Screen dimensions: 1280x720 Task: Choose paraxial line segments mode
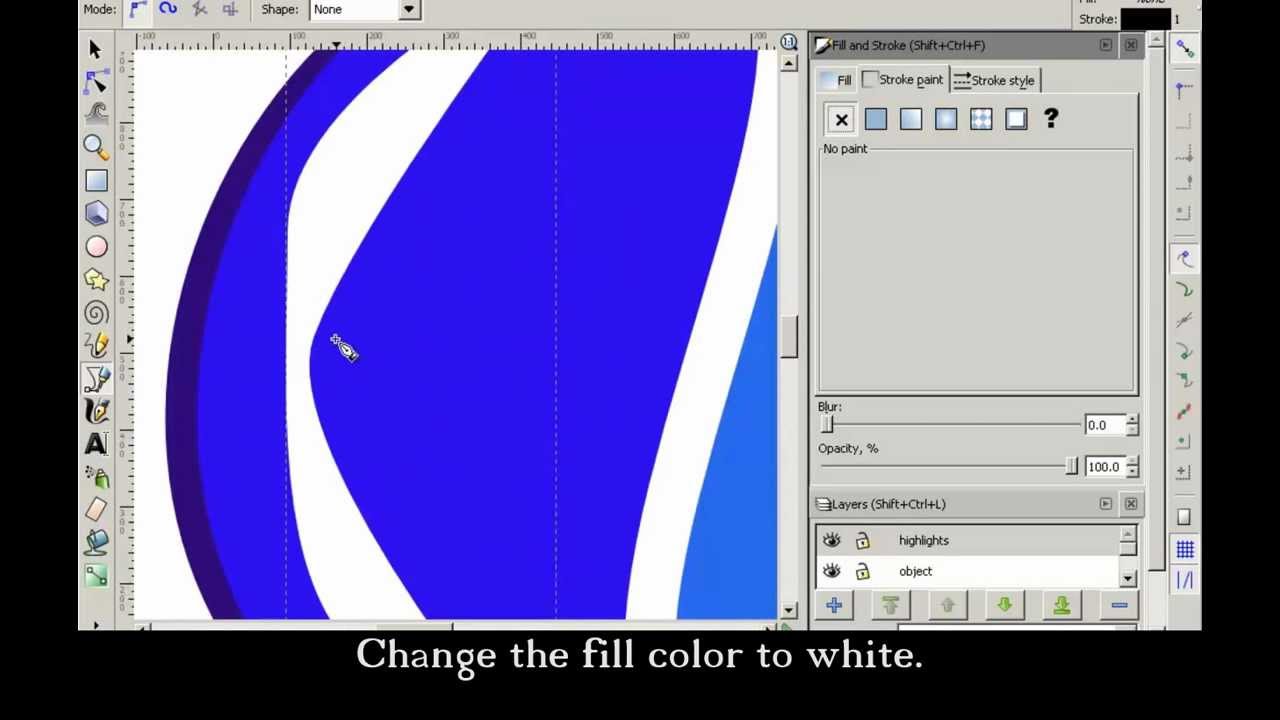coord(229,9)
